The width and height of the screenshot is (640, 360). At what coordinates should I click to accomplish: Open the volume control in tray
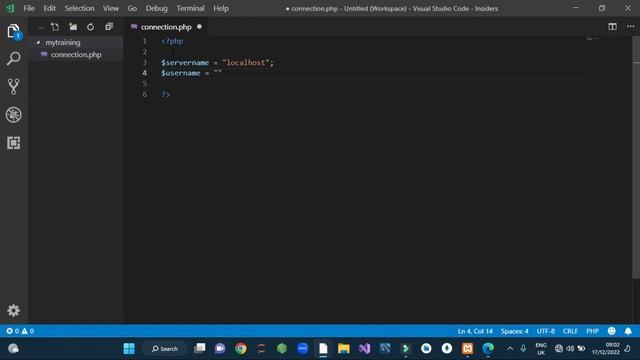570,349
